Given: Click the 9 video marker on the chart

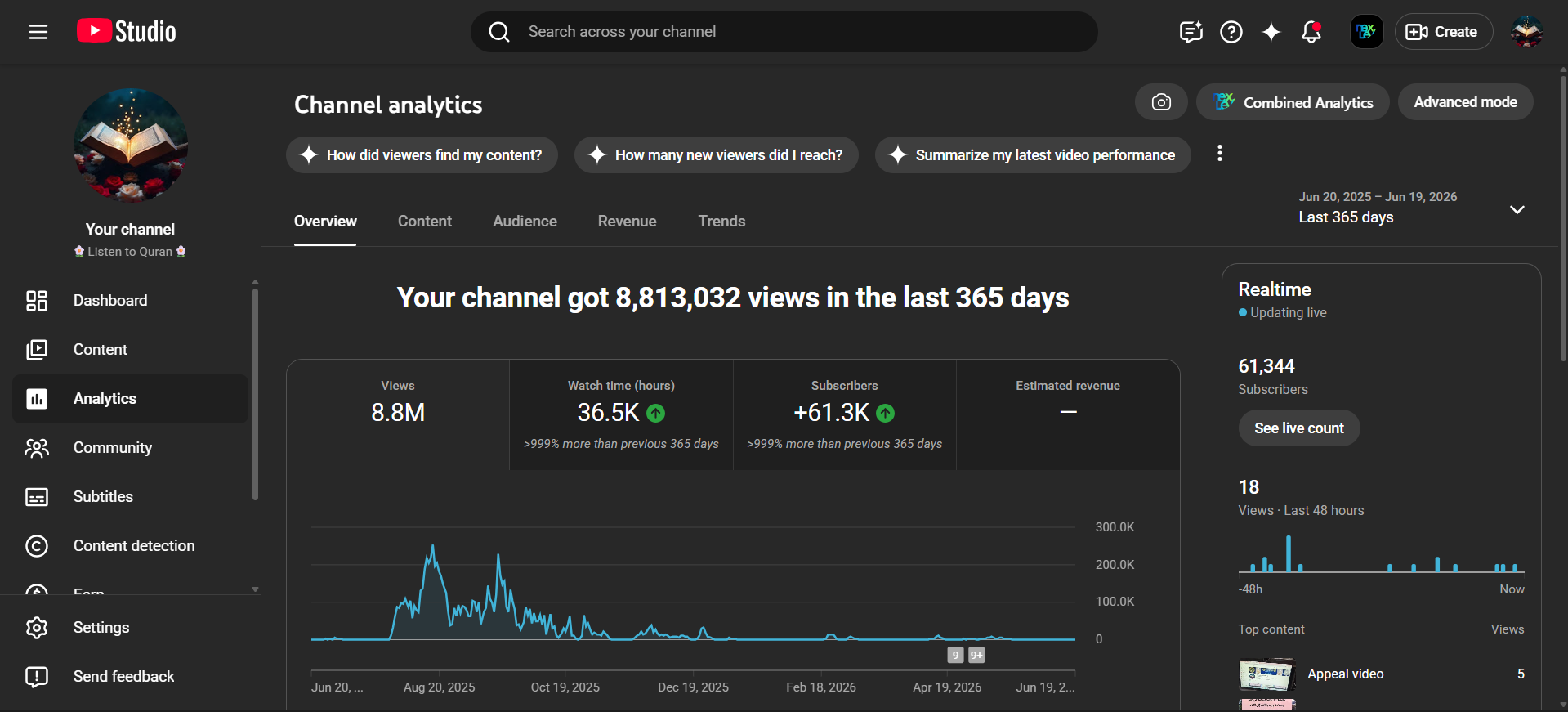Looking at the screenshot, I should pos(955,655).
